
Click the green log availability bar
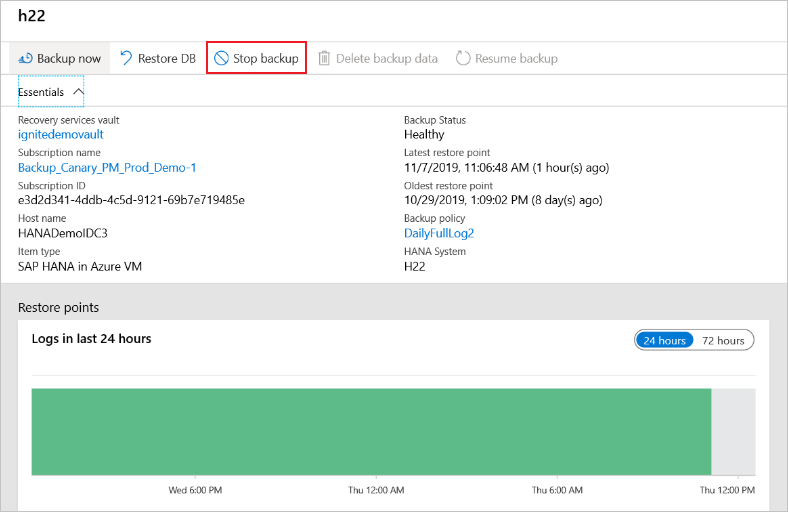click(x=371, y=431)
